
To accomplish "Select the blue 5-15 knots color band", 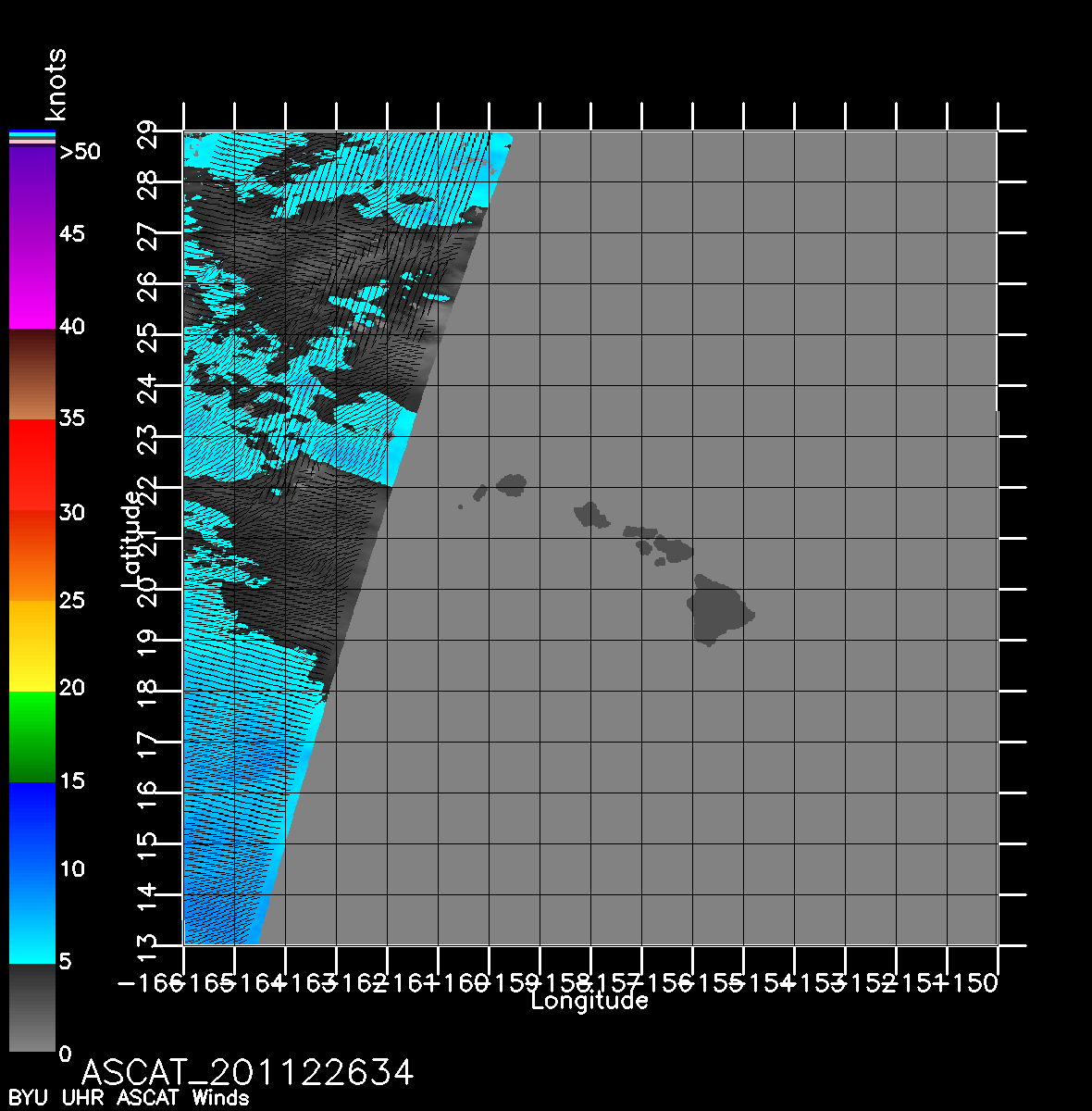I will 31,872.
